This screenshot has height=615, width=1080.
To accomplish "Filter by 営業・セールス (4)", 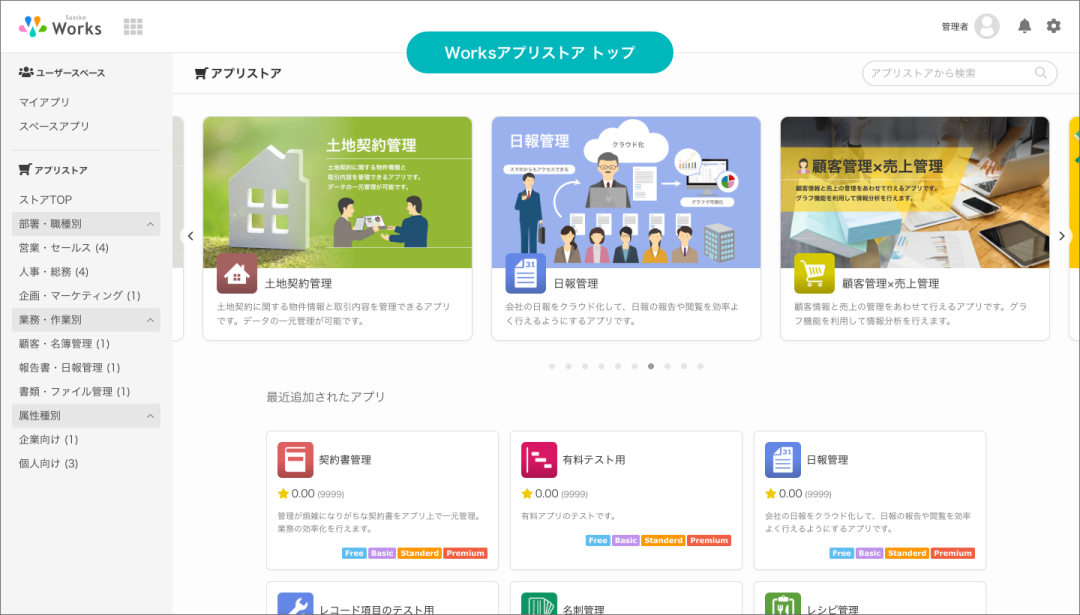I will click(63, 248).
